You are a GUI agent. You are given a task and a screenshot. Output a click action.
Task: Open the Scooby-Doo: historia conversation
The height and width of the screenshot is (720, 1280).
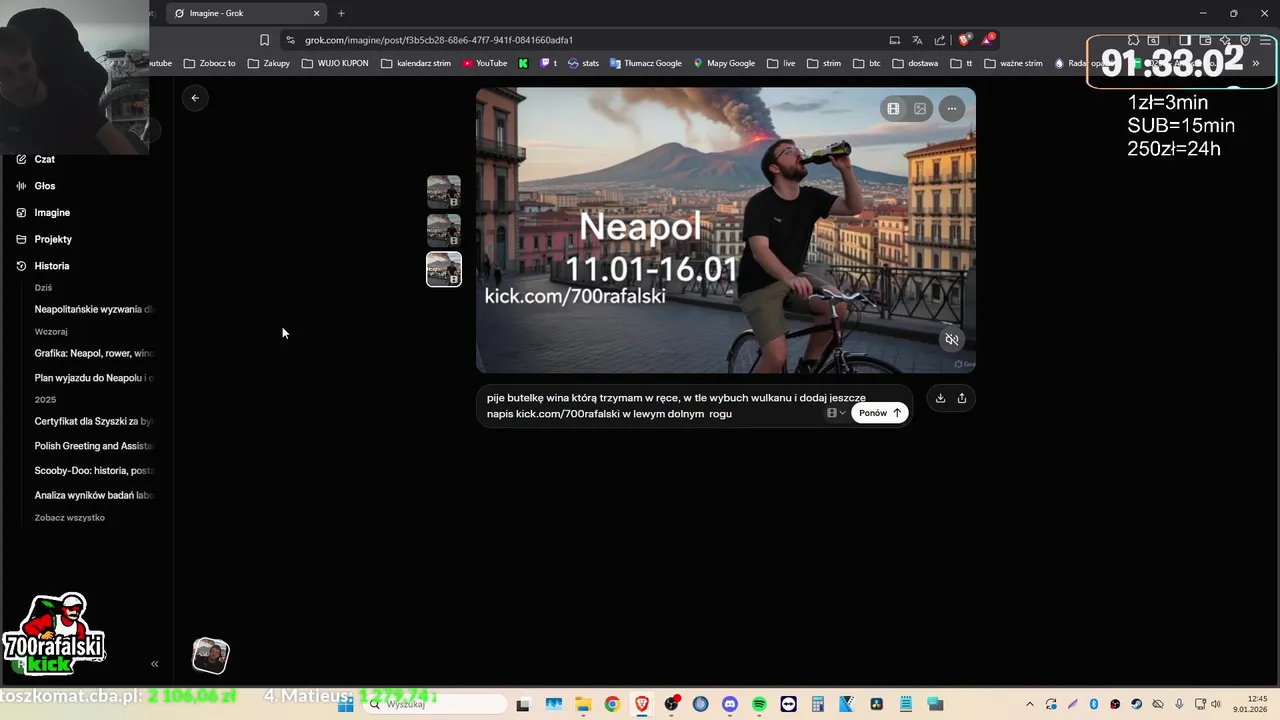tap(94, 470)
